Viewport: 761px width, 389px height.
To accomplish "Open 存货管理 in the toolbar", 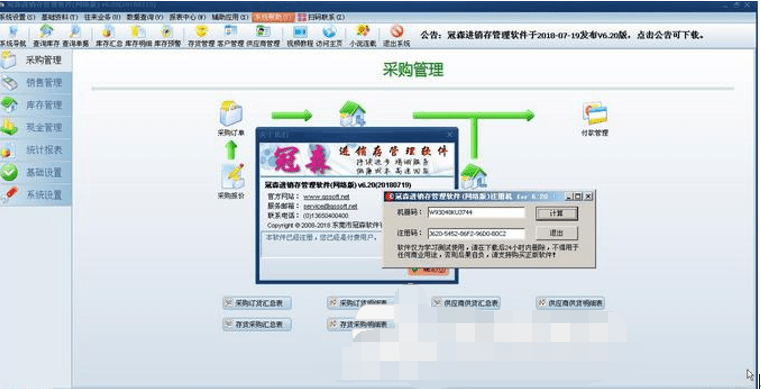I will (201, 36).
